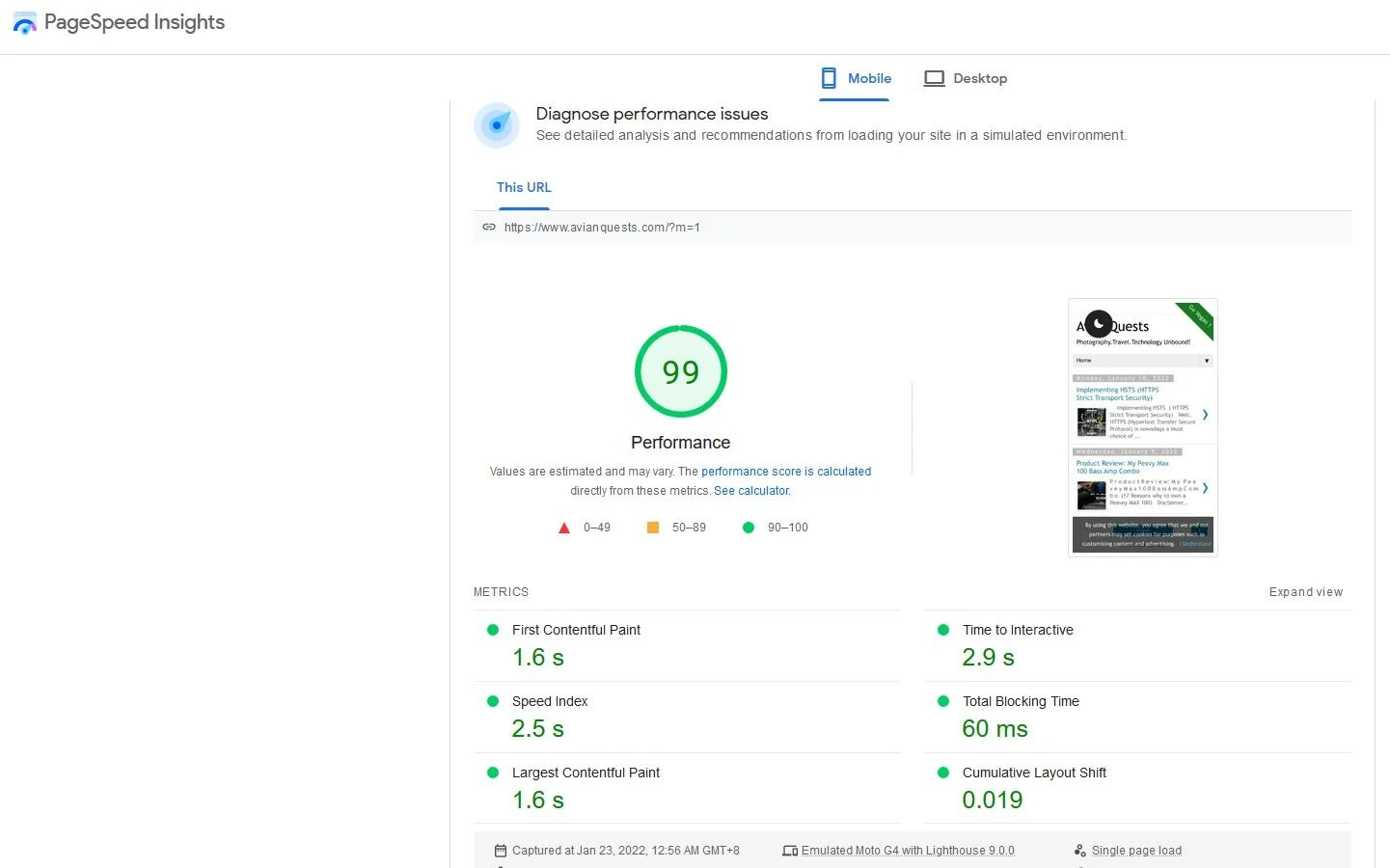Click the website screenshot thumbnail
The height and width of the screenshot is (868, 1390).
(1143, 427)
